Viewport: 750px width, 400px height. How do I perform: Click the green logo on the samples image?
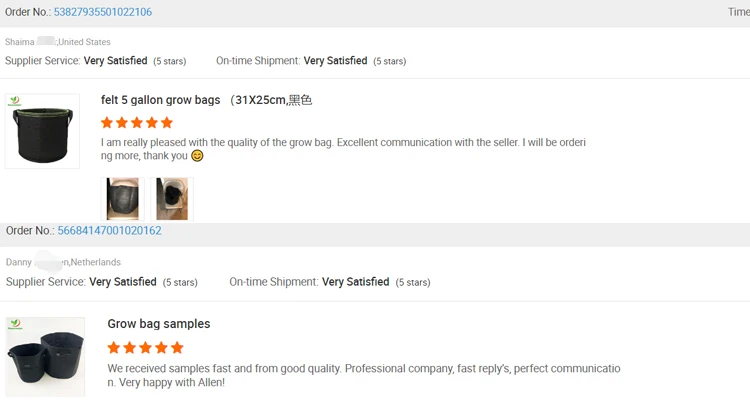pyautogui.click(x=15, y=325)
